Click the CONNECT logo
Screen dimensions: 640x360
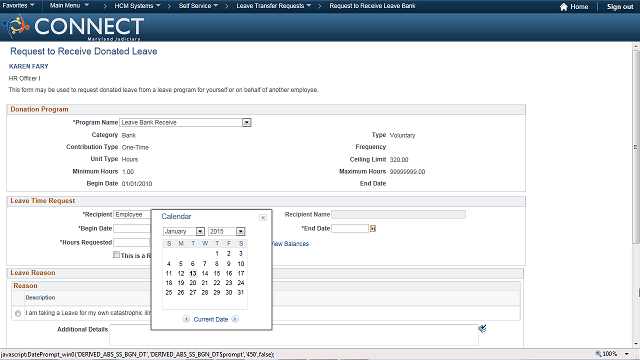pos(73,27)
